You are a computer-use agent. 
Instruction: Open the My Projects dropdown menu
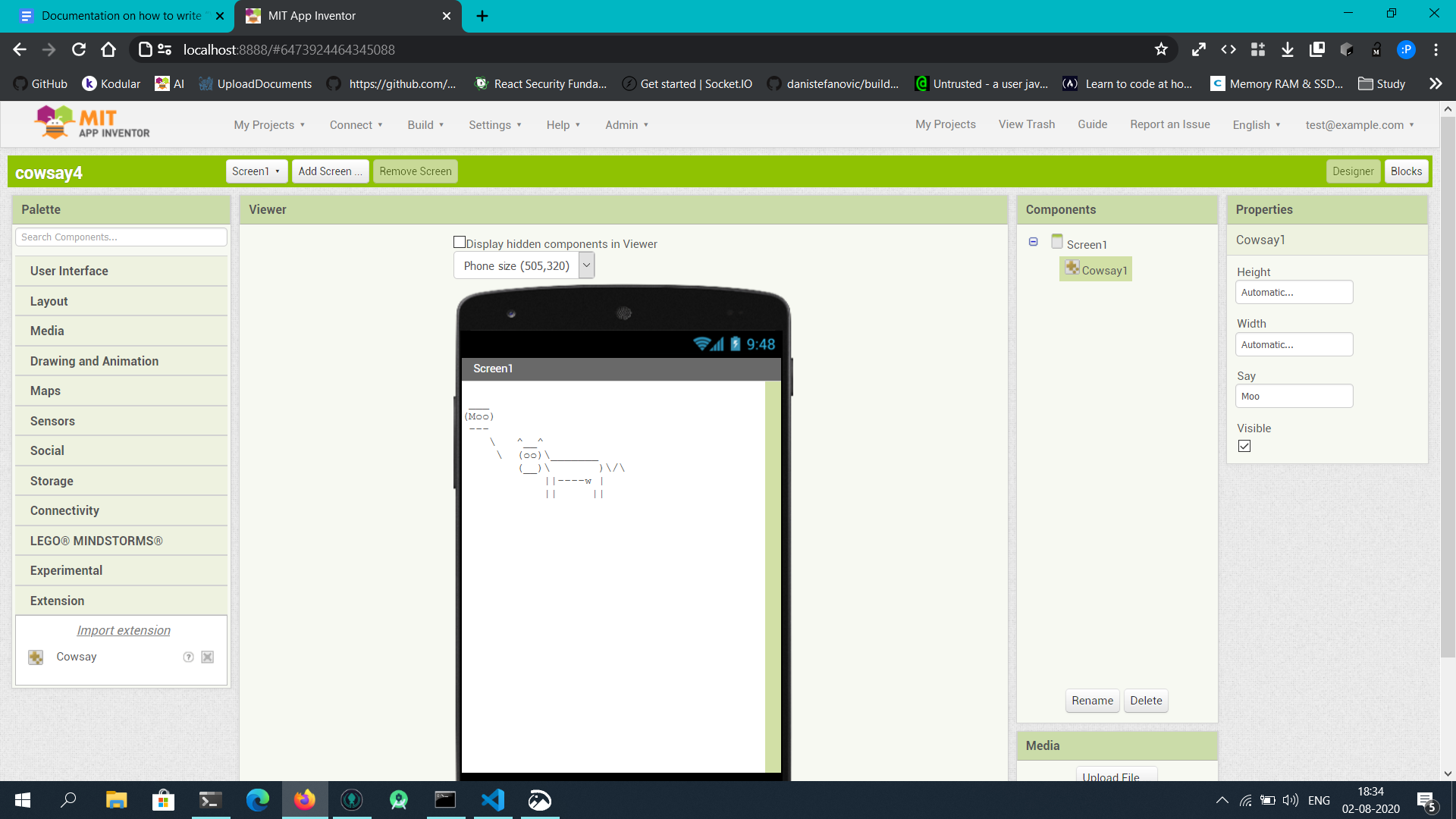(x=269, y=125)
